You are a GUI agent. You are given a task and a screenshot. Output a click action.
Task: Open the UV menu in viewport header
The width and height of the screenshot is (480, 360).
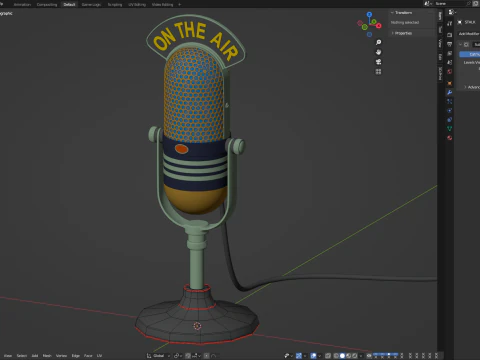99,356
